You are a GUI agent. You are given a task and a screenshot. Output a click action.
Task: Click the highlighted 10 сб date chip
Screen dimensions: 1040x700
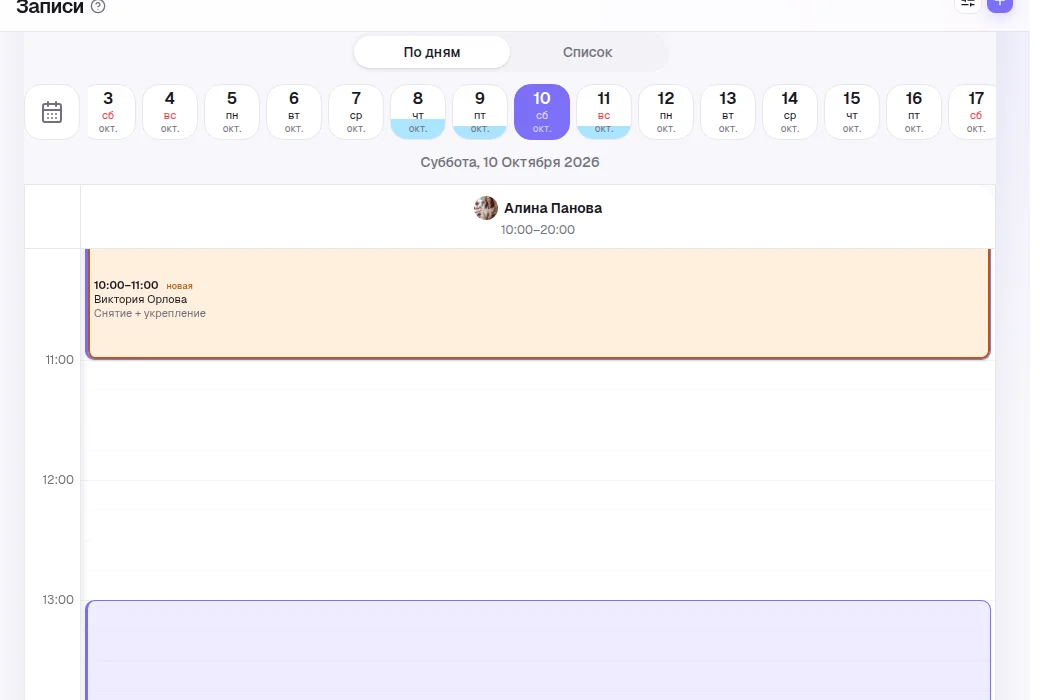point(542,112)
